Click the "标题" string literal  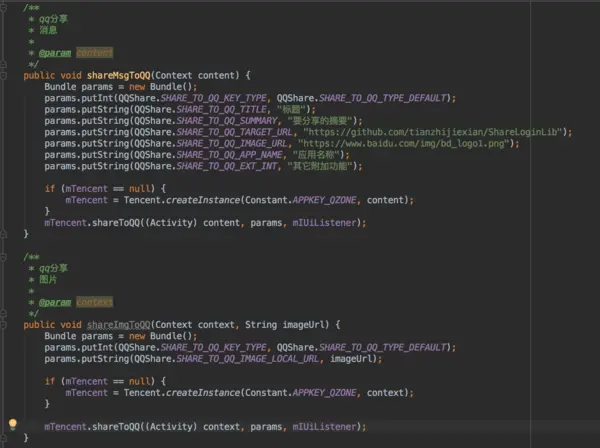point(291,109)
